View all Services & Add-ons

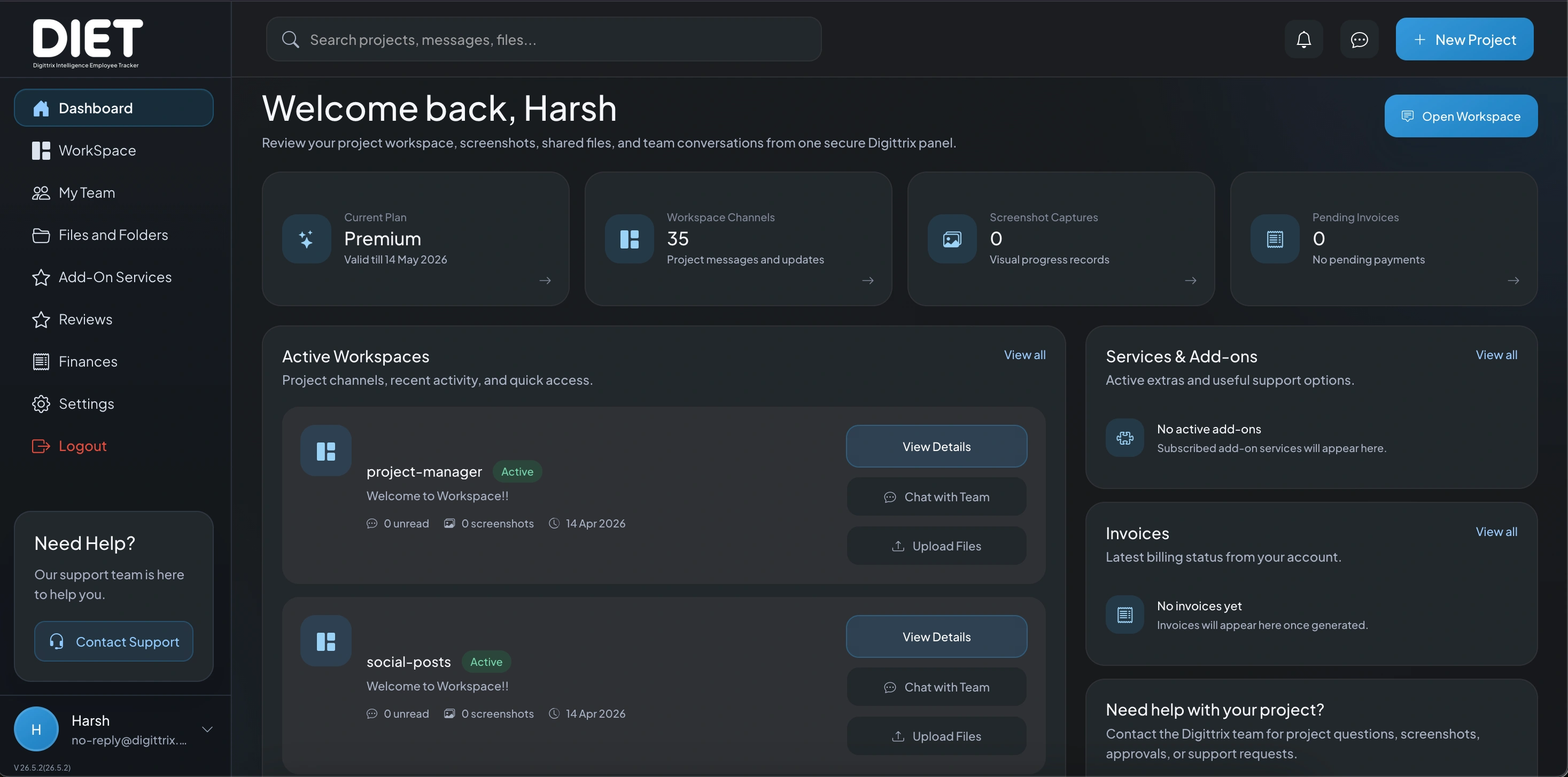1496,355
